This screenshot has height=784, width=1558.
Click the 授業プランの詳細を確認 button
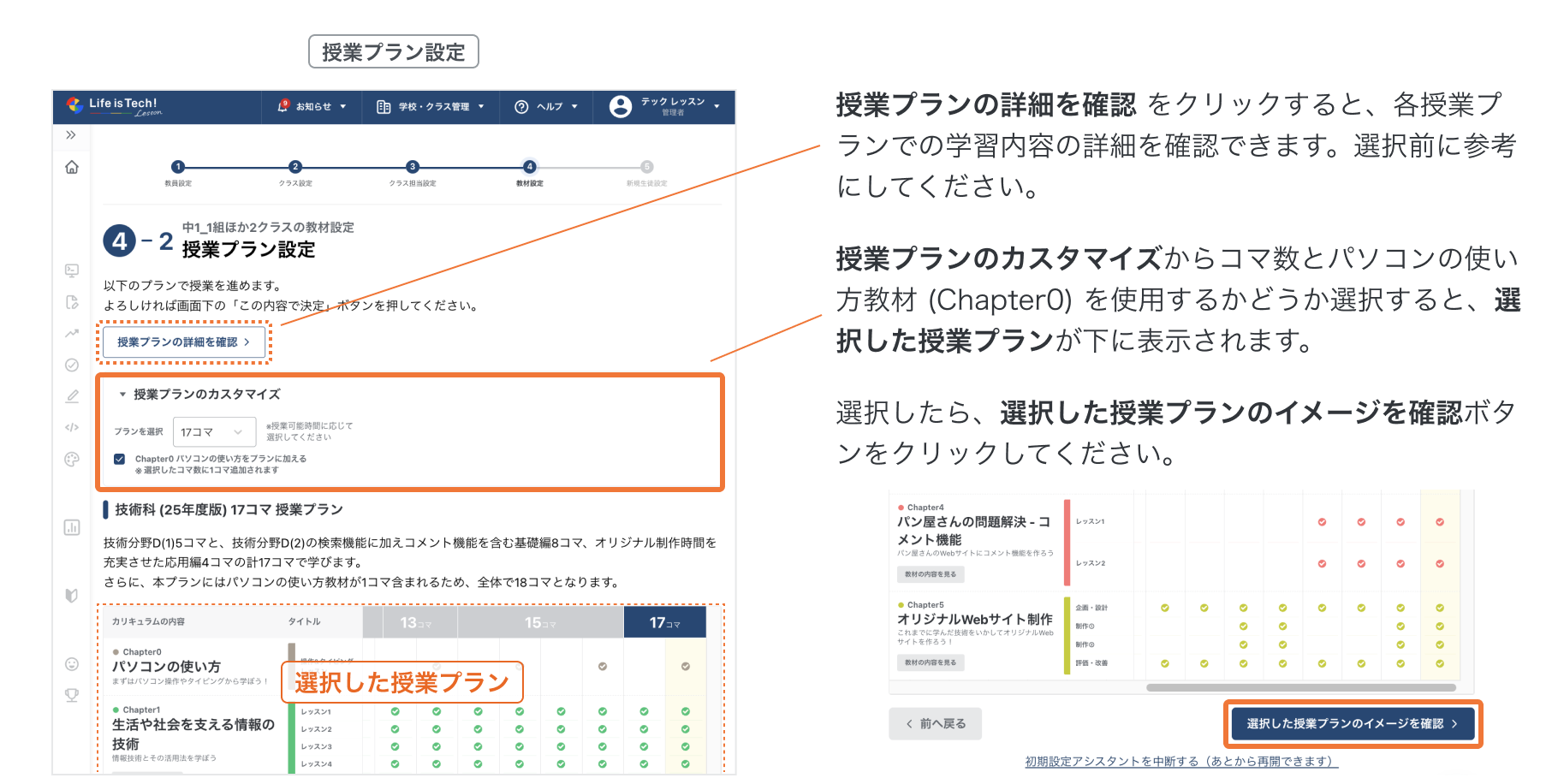pos(184,342)
